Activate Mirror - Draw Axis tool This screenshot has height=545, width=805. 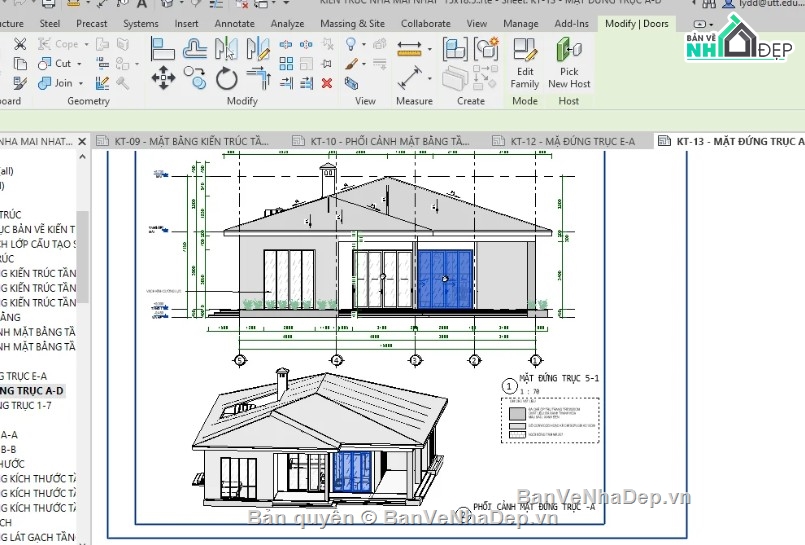coord(258,49)
